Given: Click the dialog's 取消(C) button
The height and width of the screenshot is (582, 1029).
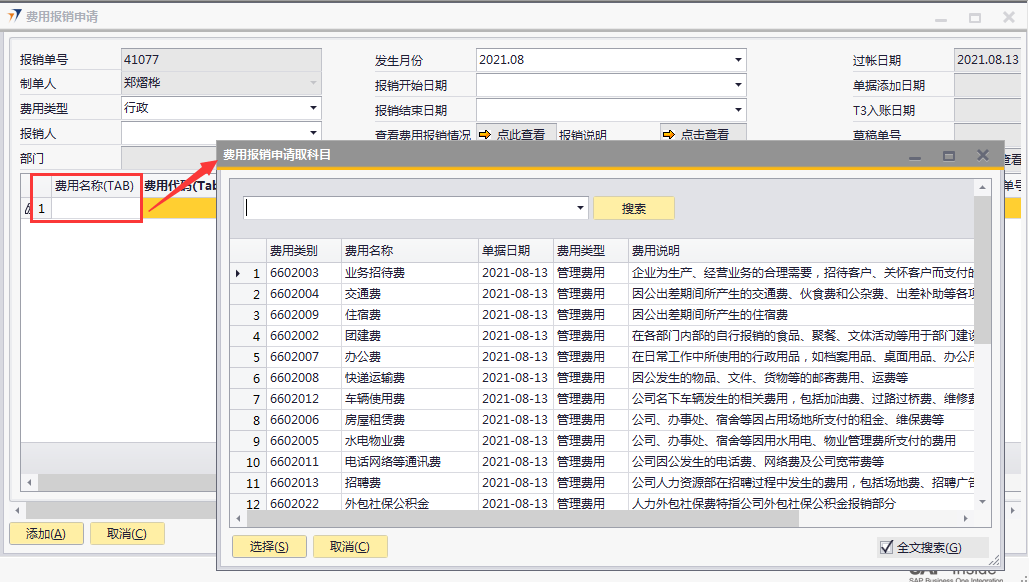Looking at the screenshot, I should [349, 547].
